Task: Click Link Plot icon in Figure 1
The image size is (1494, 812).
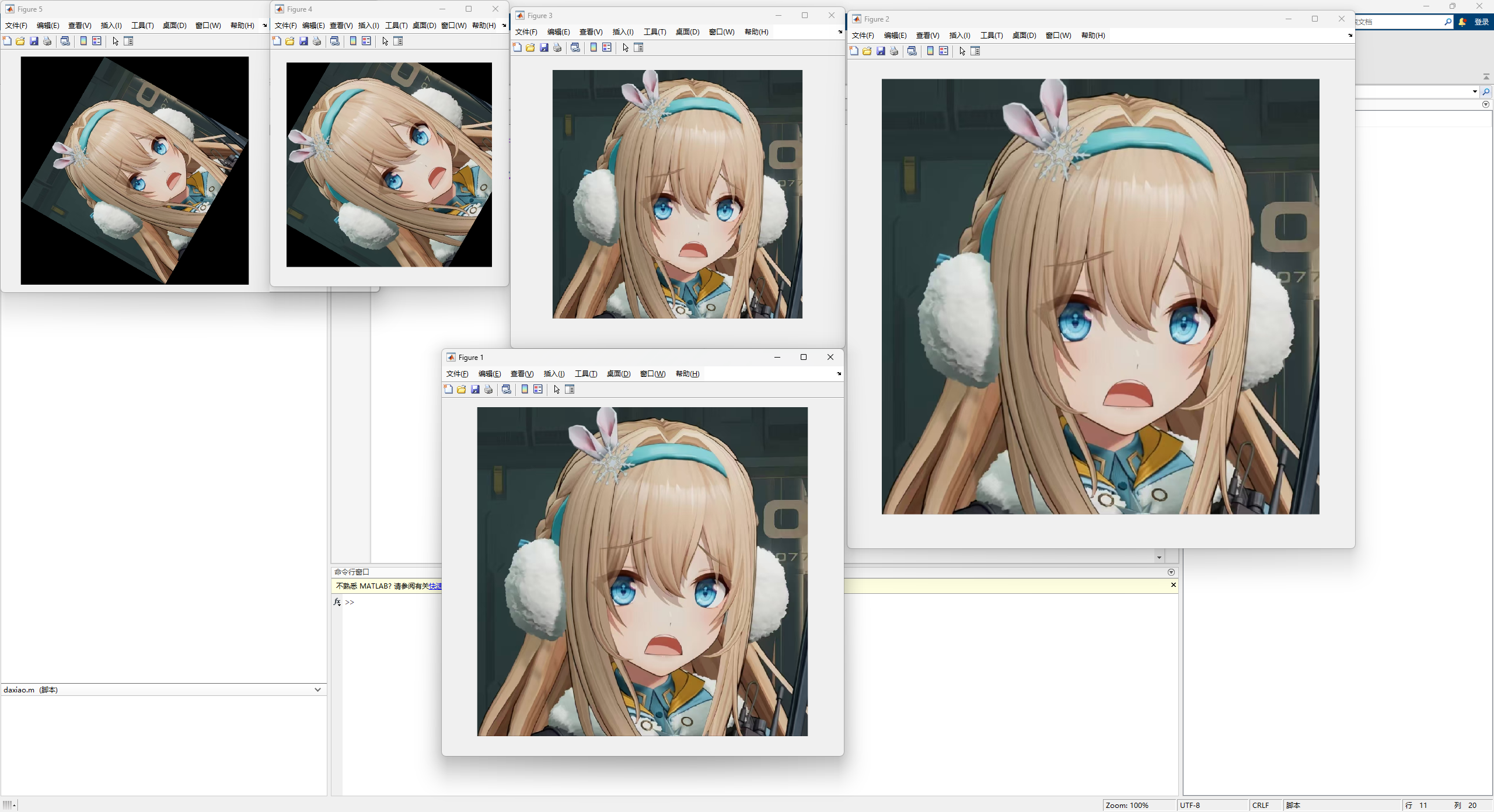Action: click(507, 389)
